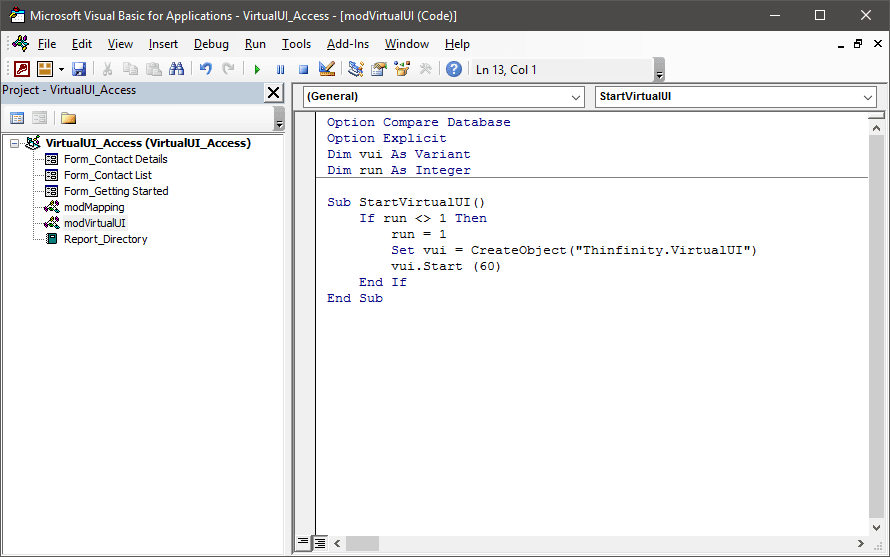Open toolbar options overflow arrow
890x557 pixels.
(659, 70)
